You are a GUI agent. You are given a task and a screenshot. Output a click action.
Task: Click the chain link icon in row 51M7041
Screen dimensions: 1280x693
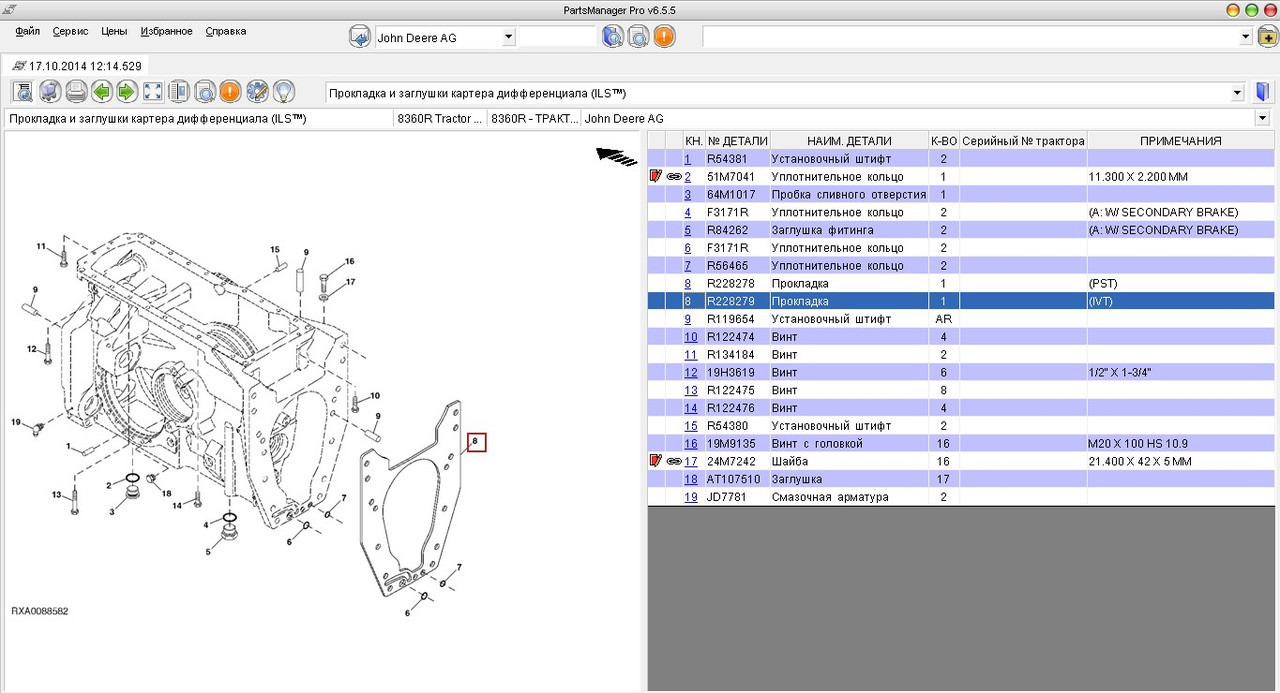(x=674, y=176)
